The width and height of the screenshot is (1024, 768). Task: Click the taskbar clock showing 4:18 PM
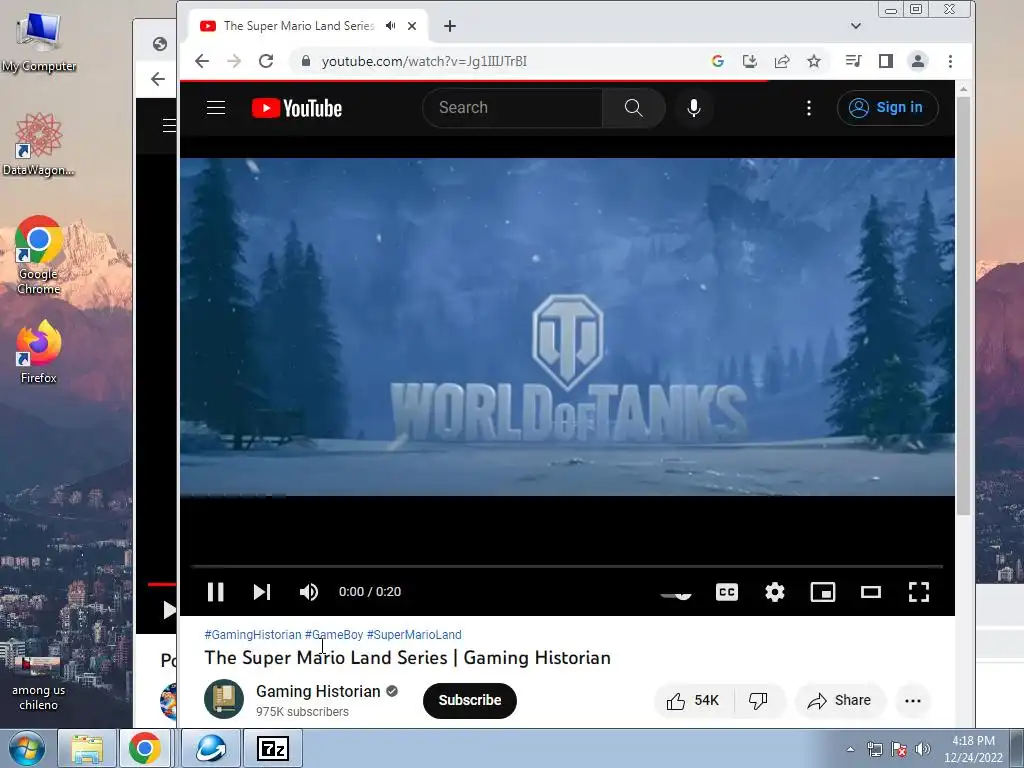click(x=973, y=749)
